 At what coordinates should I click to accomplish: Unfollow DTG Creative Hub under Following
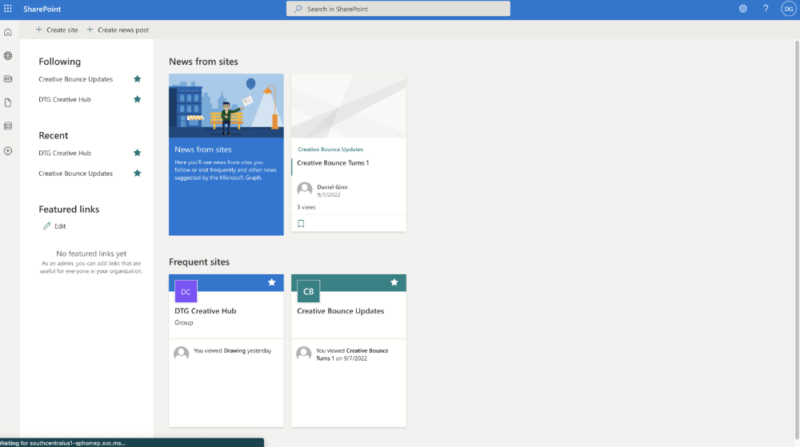click(137, 100)
